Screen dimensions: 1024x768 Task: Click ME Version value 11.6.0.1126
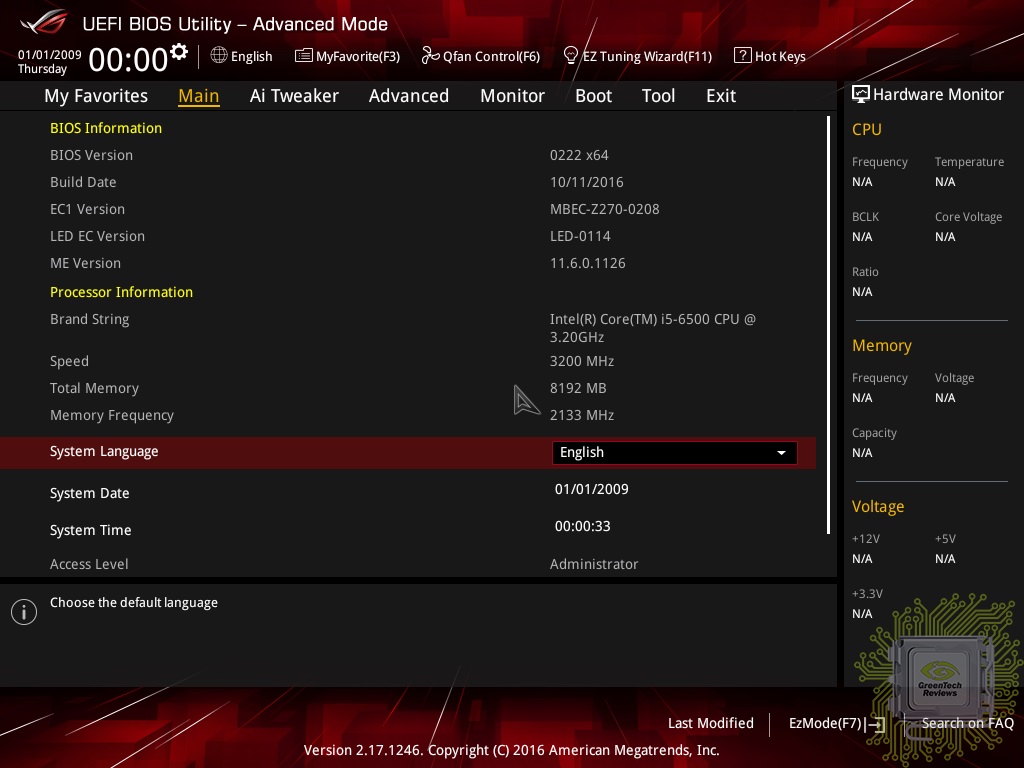point(588,263)
